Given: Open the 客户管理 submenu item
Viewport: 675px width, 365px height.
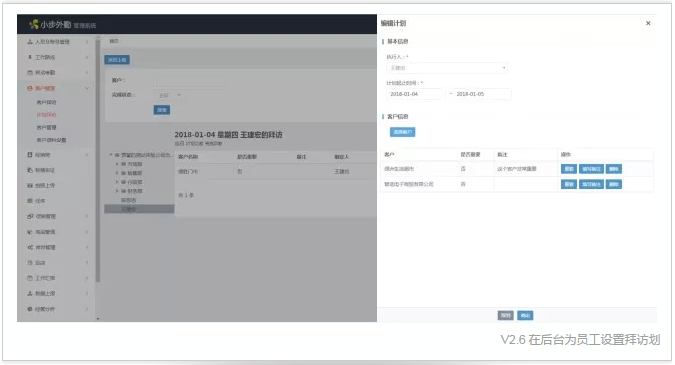Looking at the screenshot, I should coord(46,127).
